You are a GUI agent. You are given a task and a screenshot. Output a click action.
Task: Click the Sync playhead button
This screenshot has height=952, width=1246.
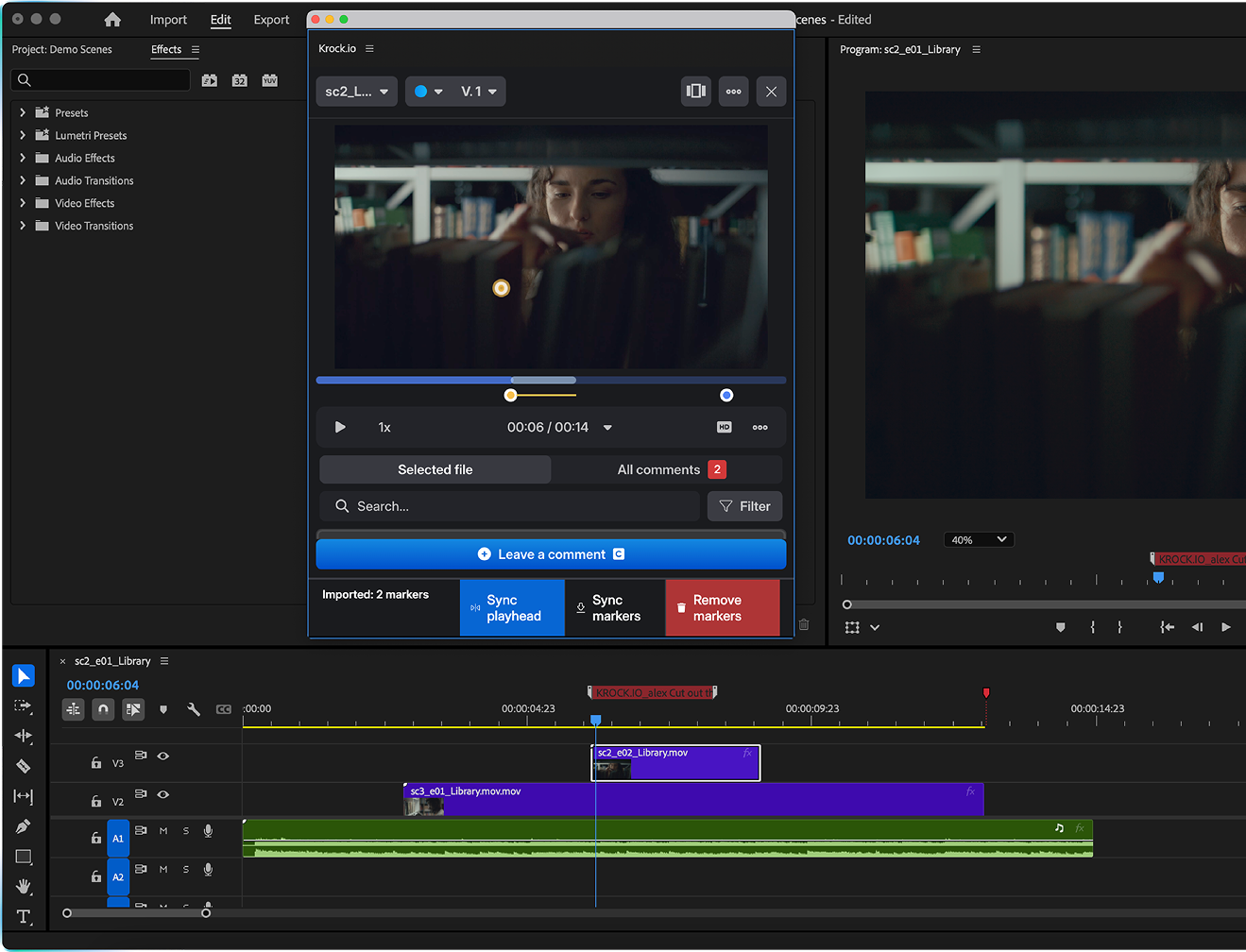pyautogui.click(x=512, y=607)
